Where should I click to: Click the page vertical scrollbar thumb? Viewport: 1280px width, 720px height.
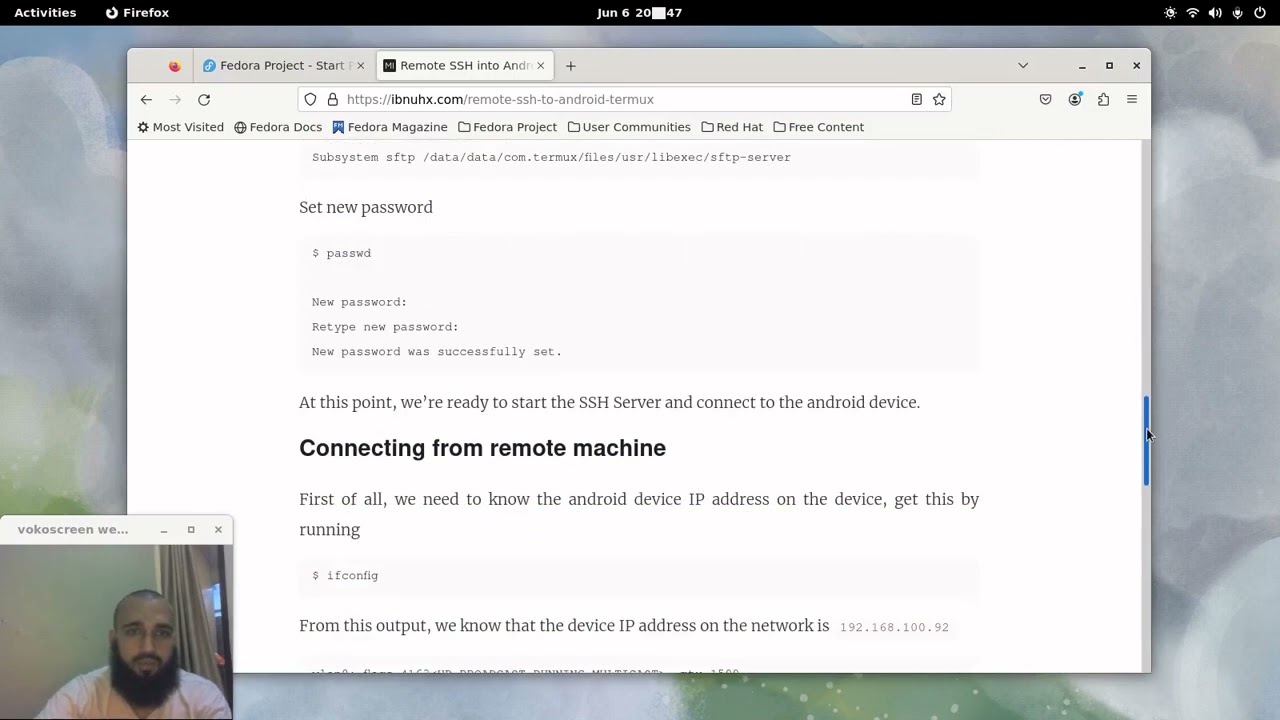coord(1146,440)
